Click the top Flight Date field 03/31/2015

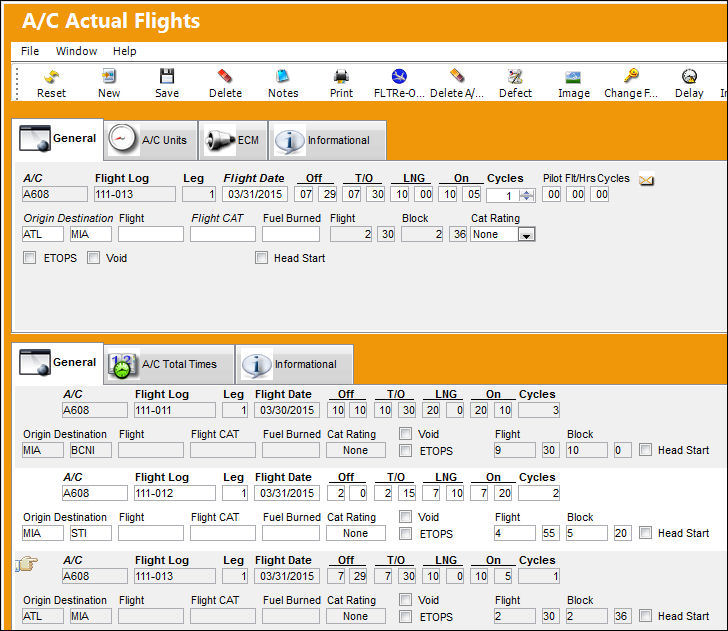(x=254, y=194)
